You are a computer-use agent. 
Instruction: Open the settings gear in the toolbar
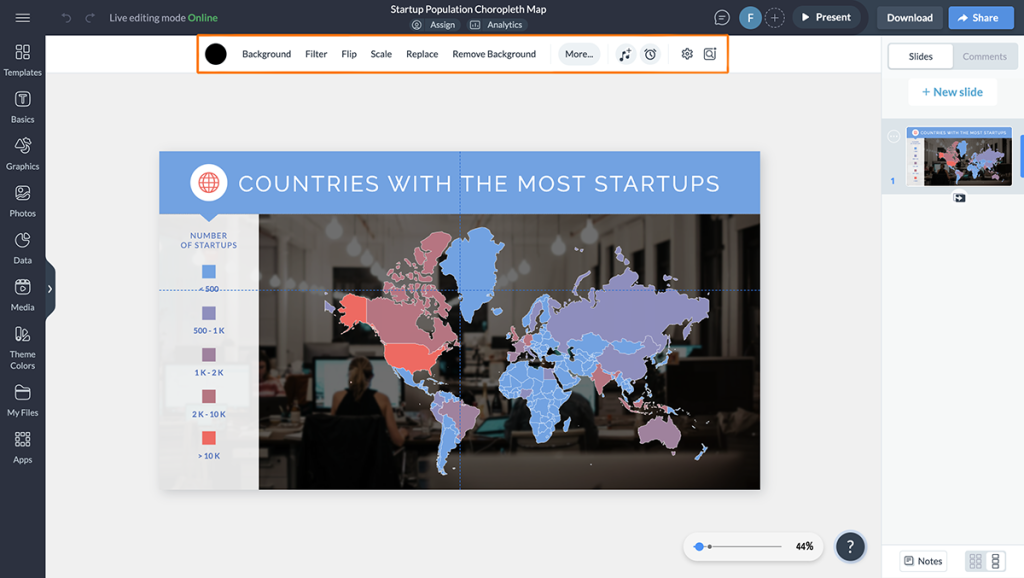coord(687,53)
